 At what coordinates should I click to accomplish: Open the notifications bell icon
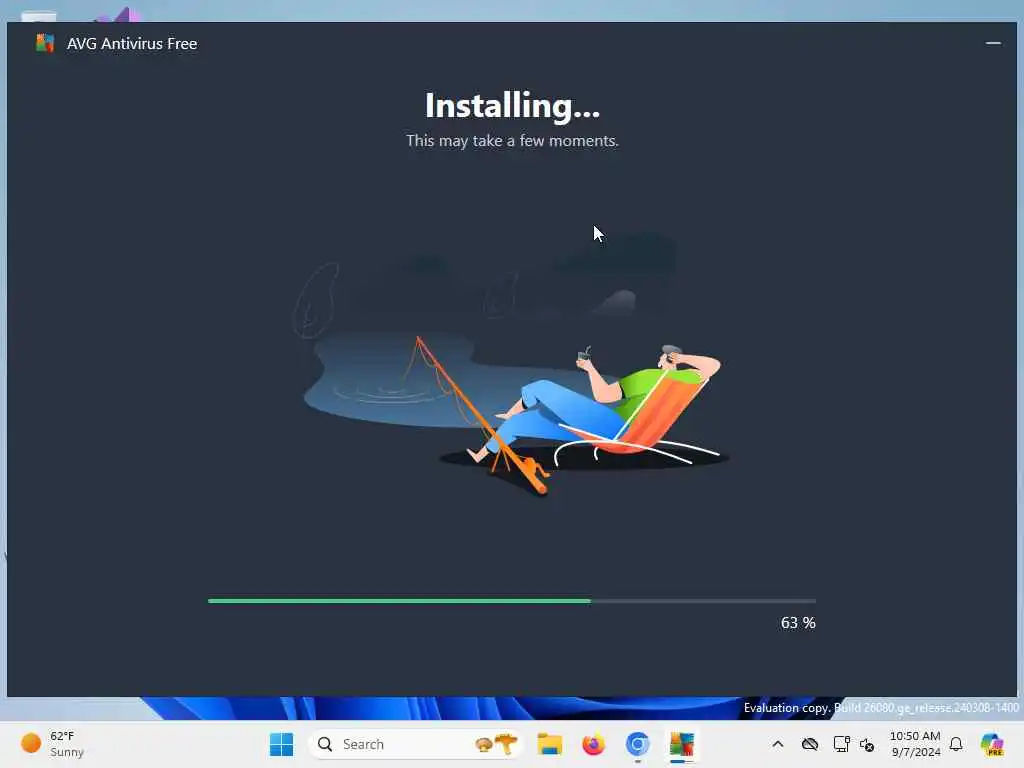[x=956, y=744]
